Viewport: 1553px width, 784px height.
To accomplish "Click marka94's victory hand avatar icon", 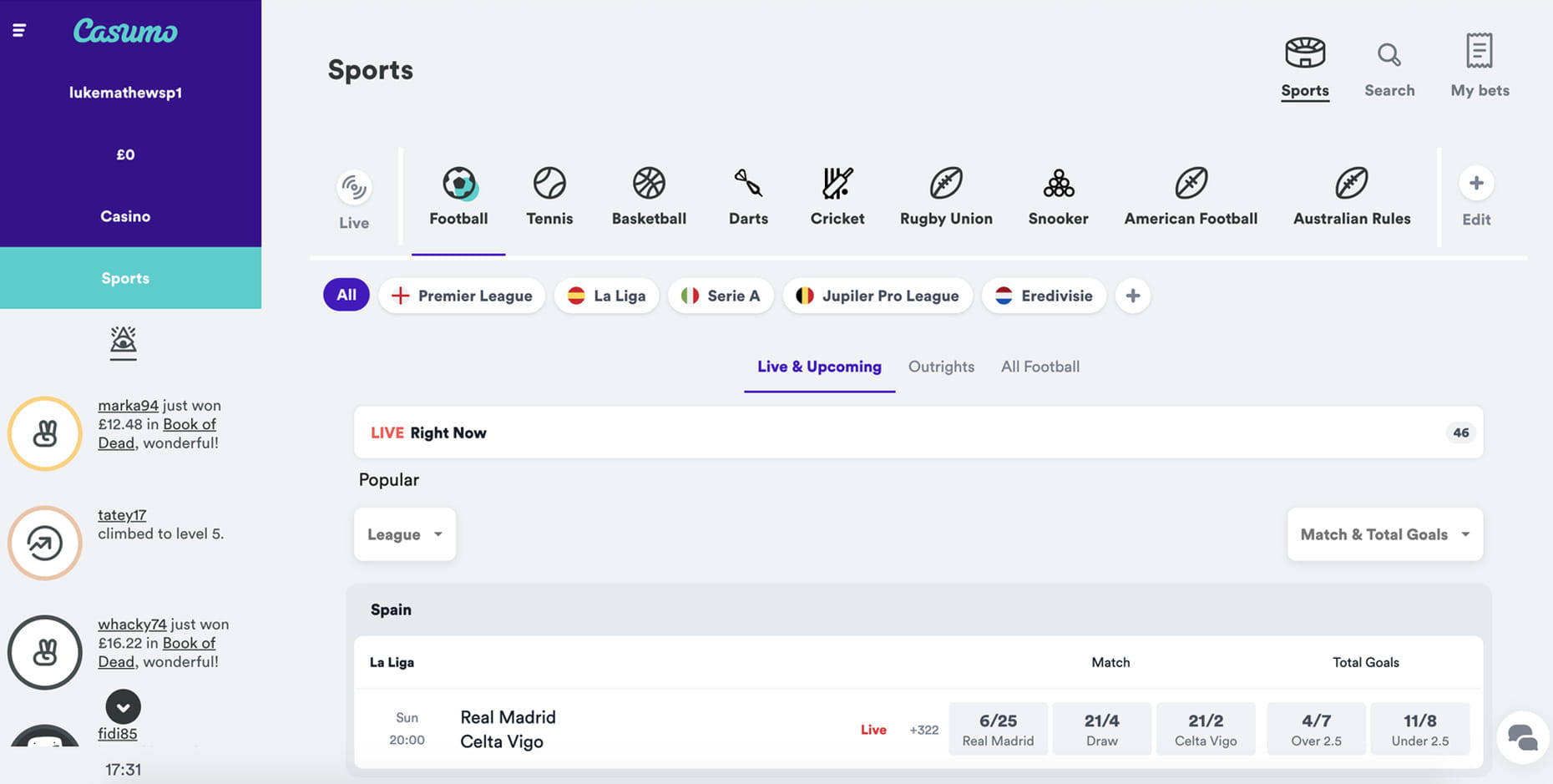I will pos(45,433).
